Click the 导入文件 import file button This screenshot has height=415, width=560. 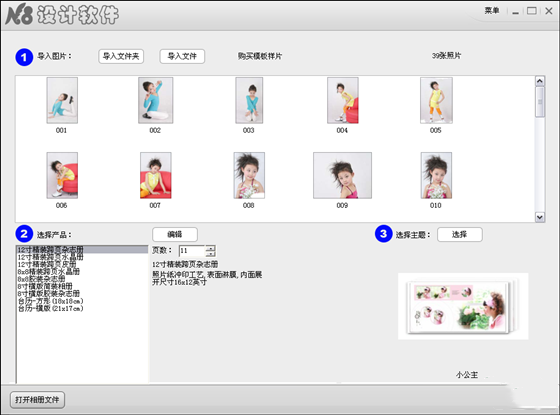tap(182, 56)
